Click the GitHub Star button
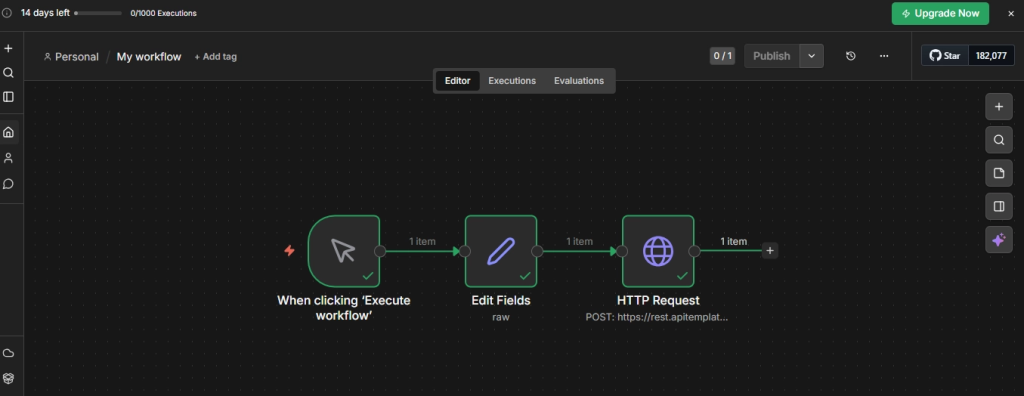The image size is (1024, 396). [x=945, y=56]
